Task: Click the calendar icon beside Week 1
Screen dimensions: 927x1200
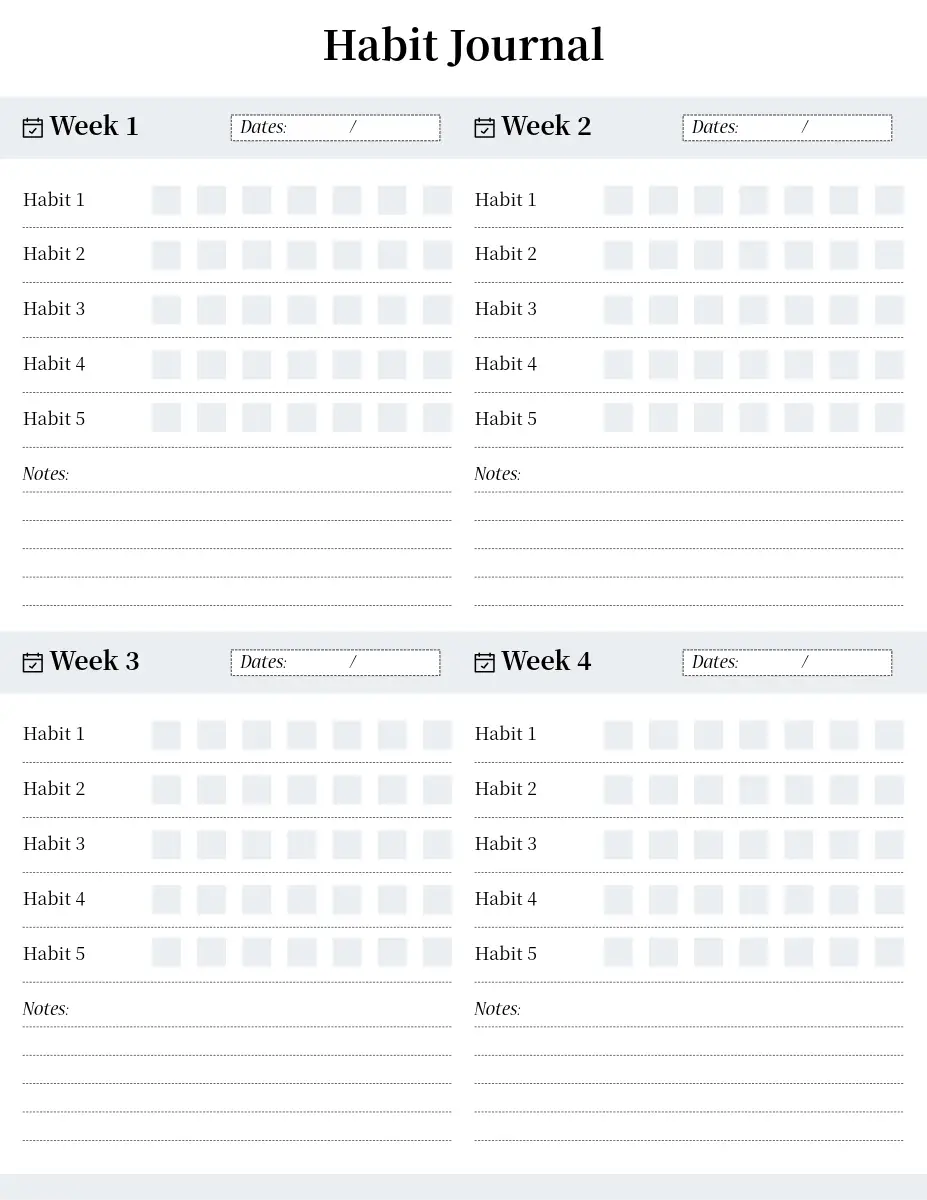Action: point(33,128)
